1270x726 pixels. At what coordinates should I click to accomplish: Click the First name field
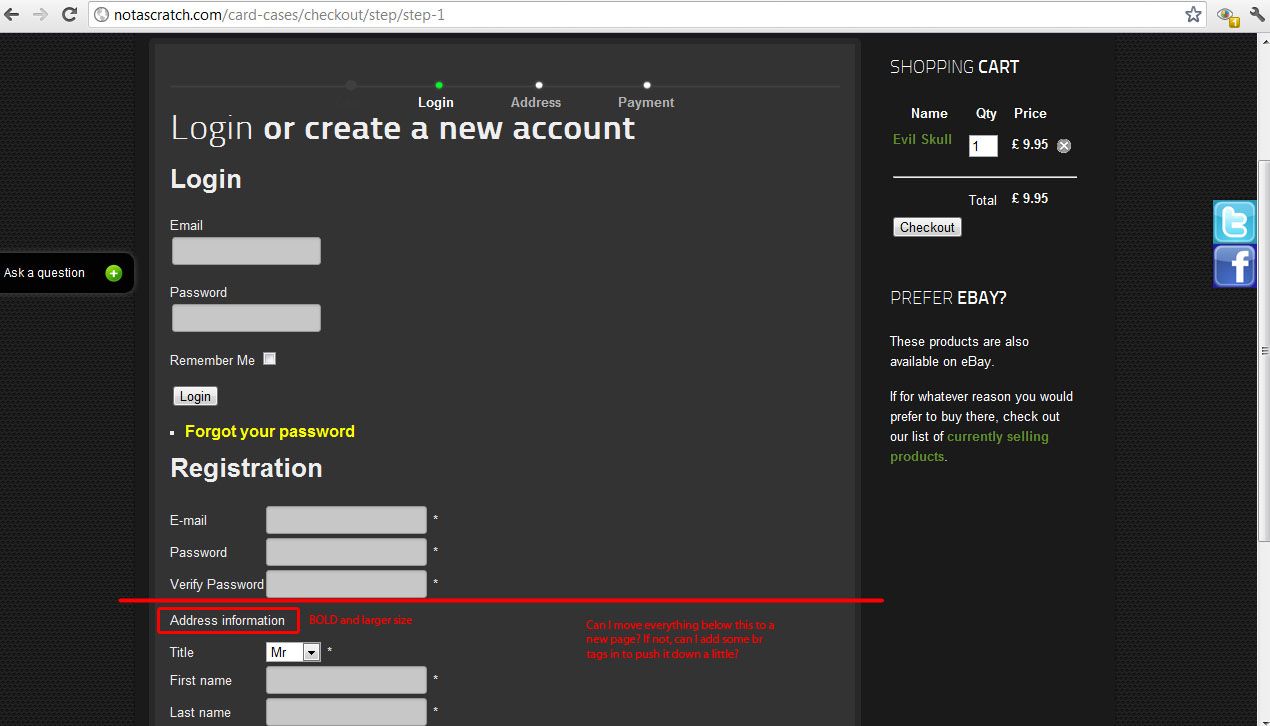pos(346,680)
